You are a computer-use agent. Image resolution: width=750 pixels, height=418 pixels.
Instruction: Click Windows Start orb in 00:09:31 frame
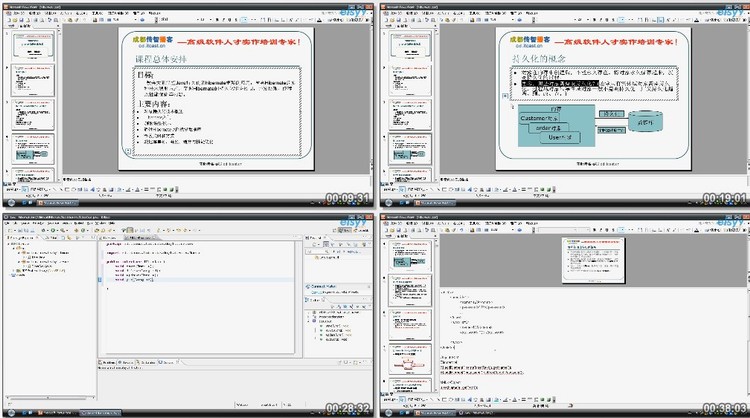coord(11,203)
